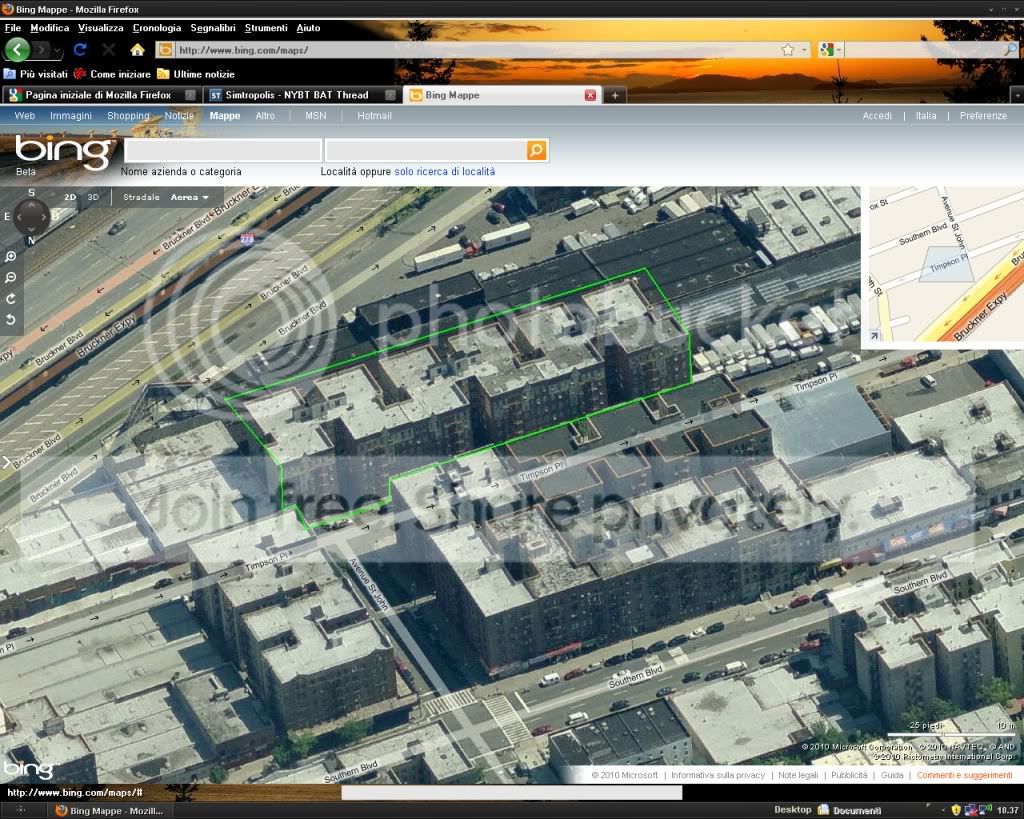This screenshot has width=1024, height=819.
Task: Switch to Simtropolis NYBT BAT Thread tab
Action: 302,95
